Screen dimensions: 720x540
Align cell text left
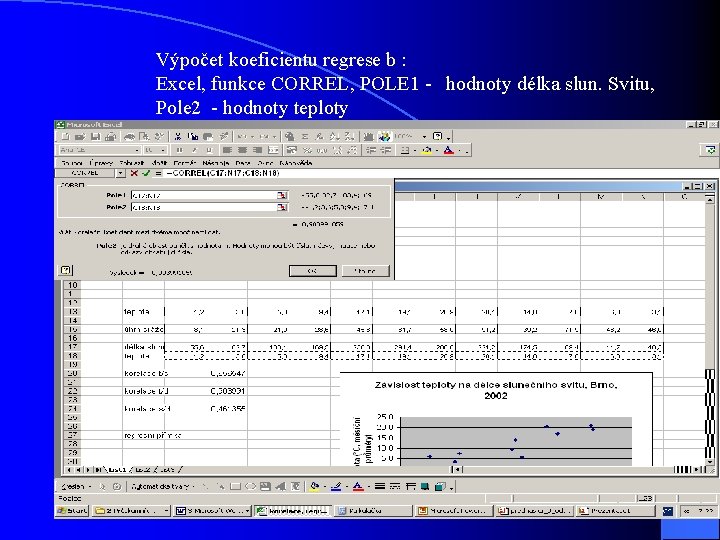point(227,150)
